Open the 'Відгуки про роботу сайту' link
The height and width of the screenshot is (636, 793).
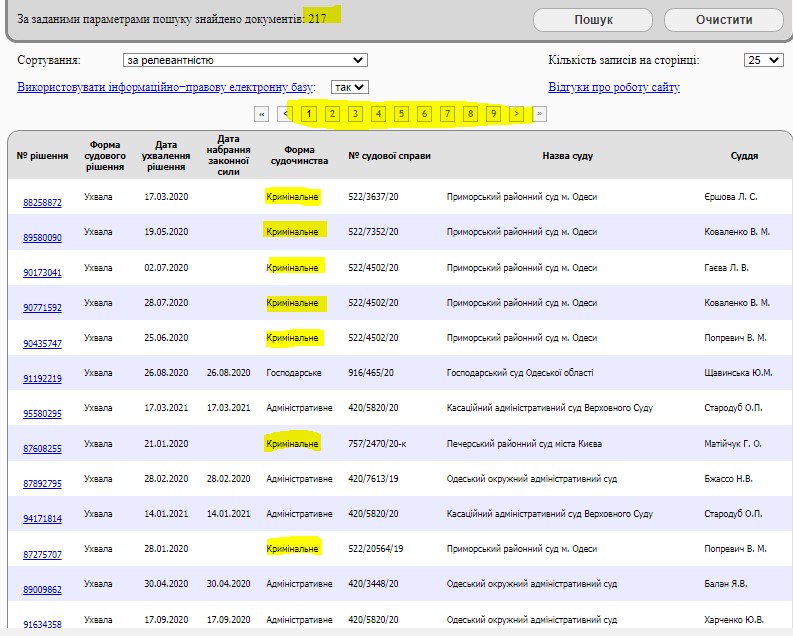614,87
